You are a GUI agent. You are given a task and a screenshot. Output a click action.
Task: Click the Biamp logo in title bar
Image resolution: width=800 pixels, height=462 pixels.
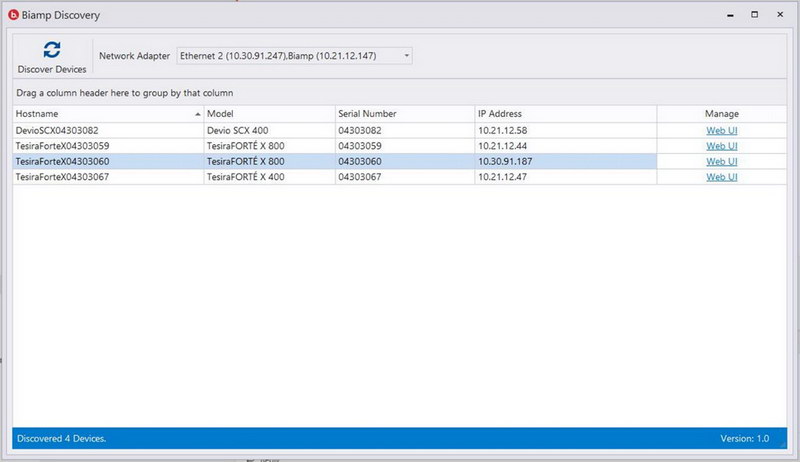(x=13, y=15)
